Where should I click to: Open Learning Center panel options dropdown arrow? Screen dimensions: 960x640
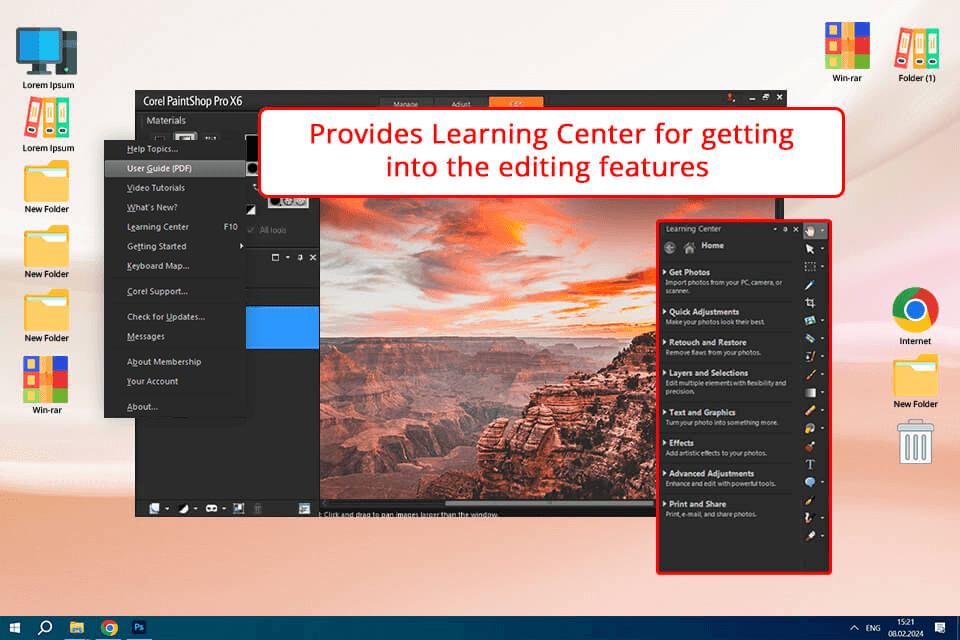click(774, 229)
